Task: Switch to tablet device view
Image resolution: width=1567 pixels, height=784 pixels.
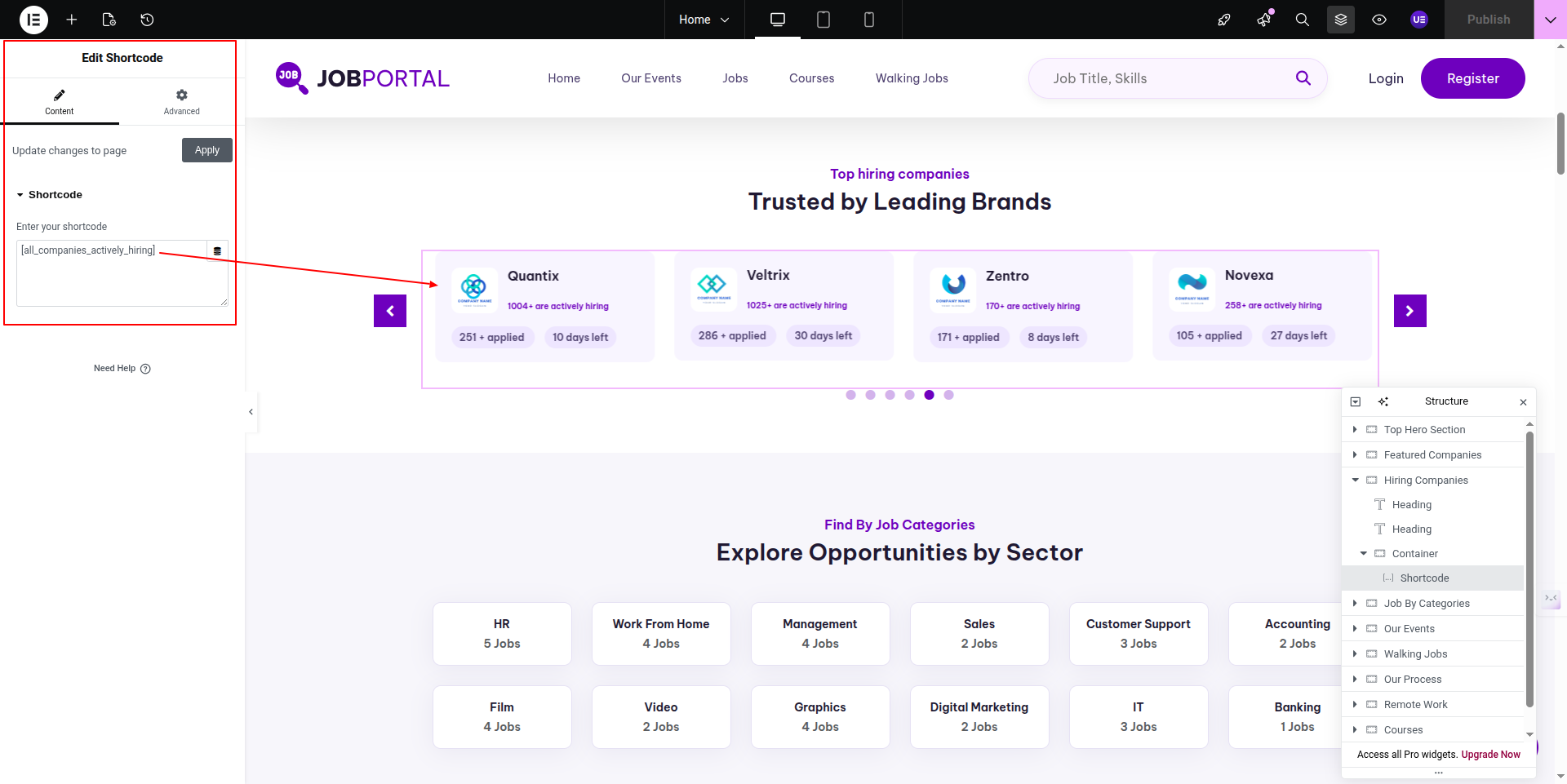Action: [823, 20]
